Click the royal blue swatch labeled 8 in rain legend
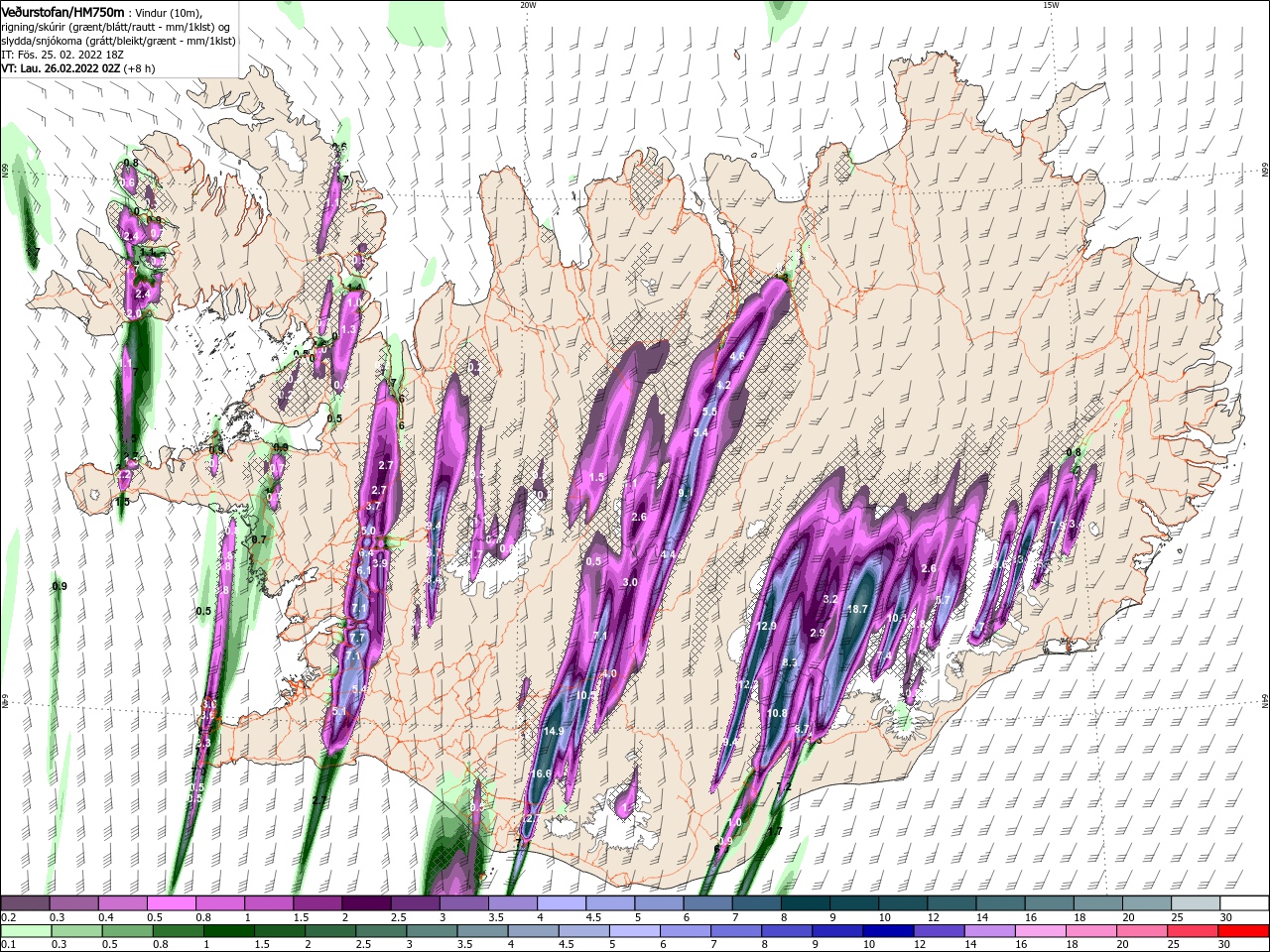 (786, 931)
